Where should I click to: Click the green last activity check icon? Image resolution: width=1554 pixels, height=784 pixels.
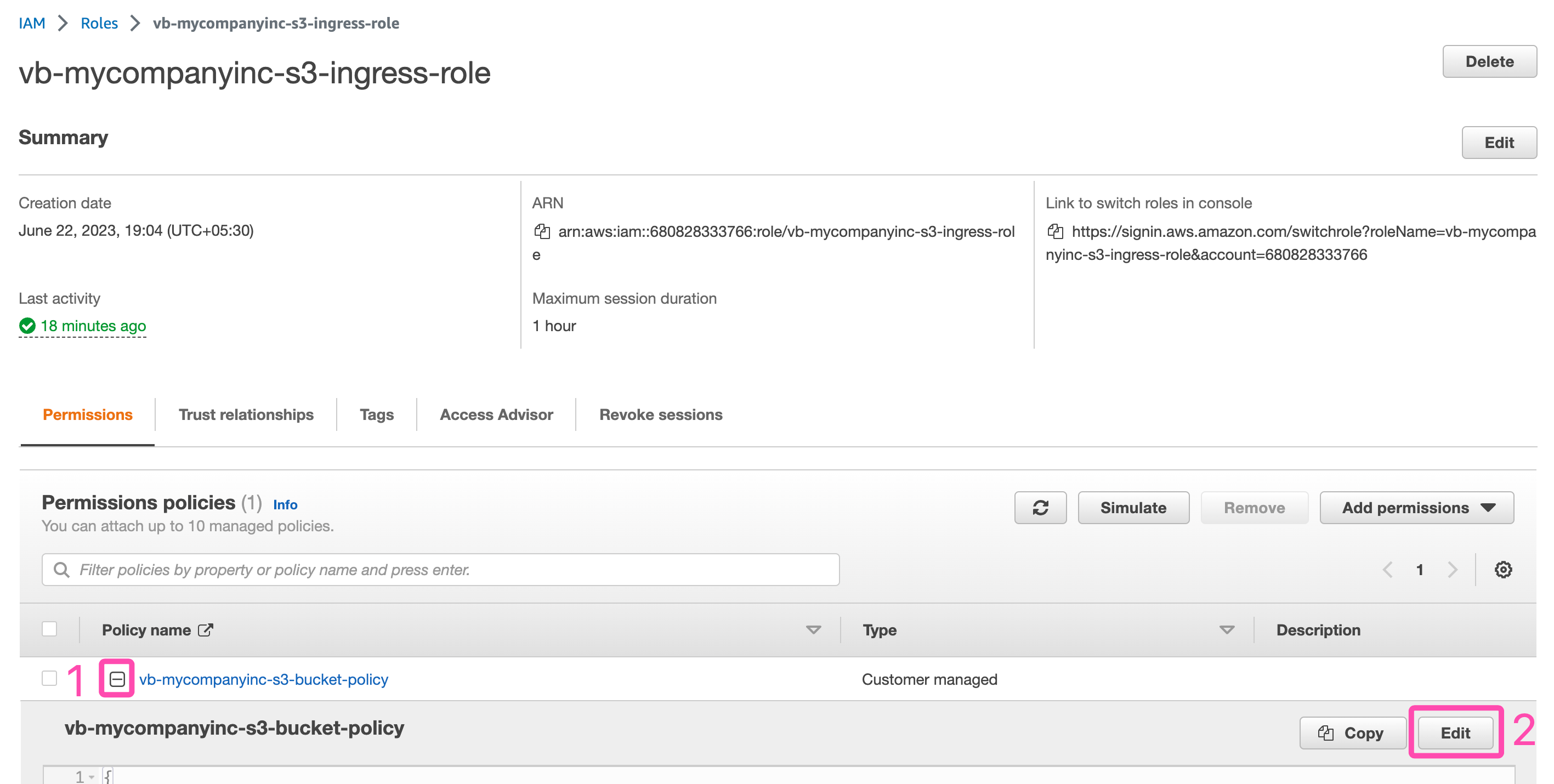pos(27,326)
